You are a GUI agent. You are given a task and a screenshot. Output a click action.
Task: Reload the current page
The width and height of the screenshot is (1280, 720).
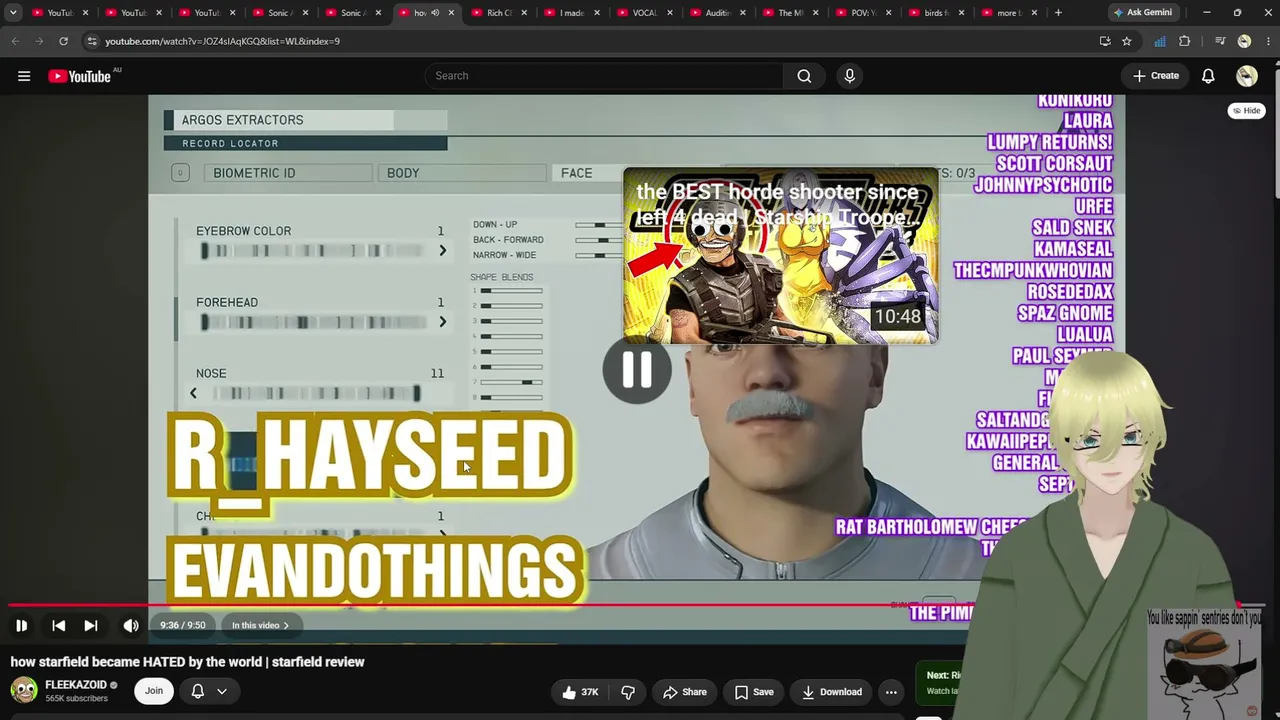pos(63,41)
